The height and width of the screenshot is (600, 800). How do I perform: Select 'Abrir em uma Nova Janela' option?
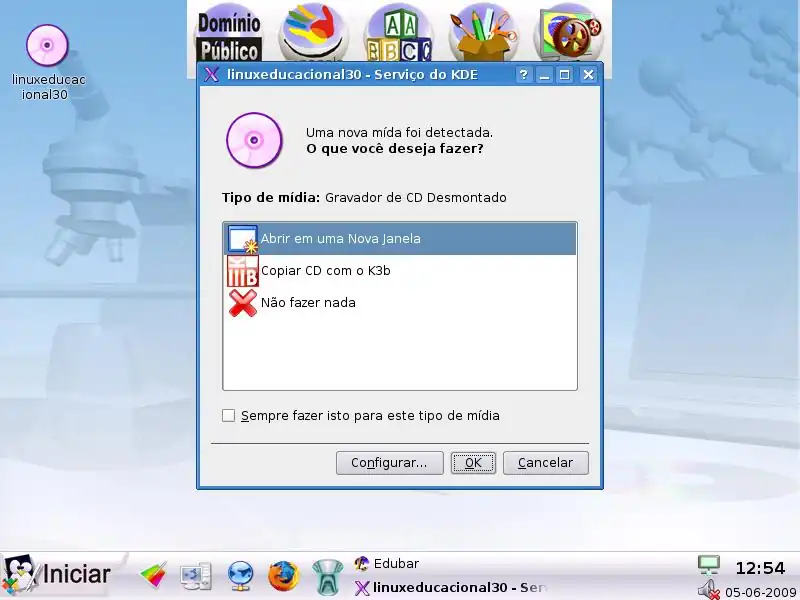point(340,239)
